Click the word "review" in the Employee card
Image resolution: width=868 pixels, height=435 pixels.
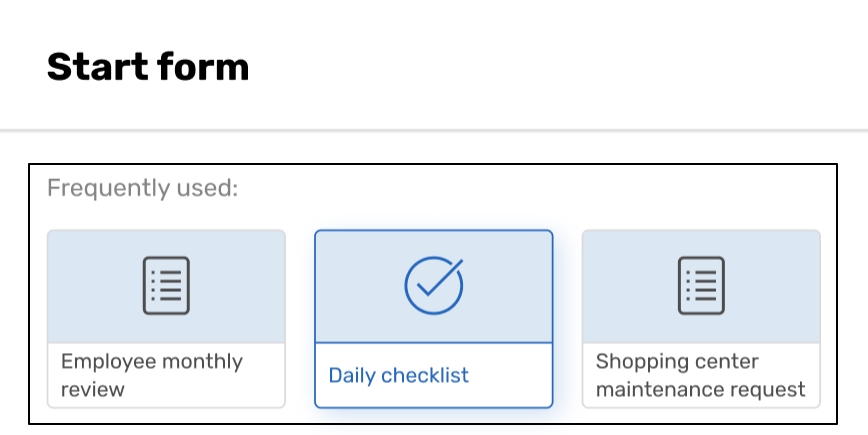91,389
